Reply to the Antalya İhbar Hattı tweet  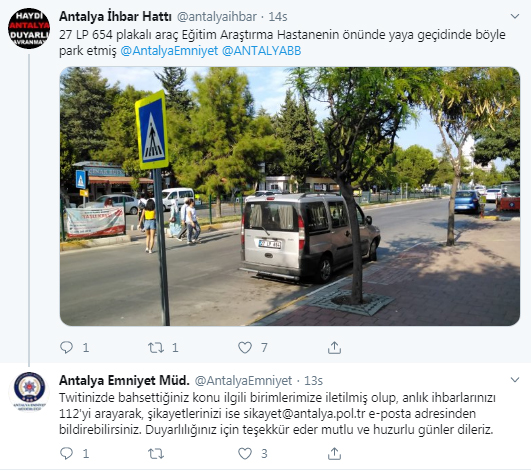66,347
